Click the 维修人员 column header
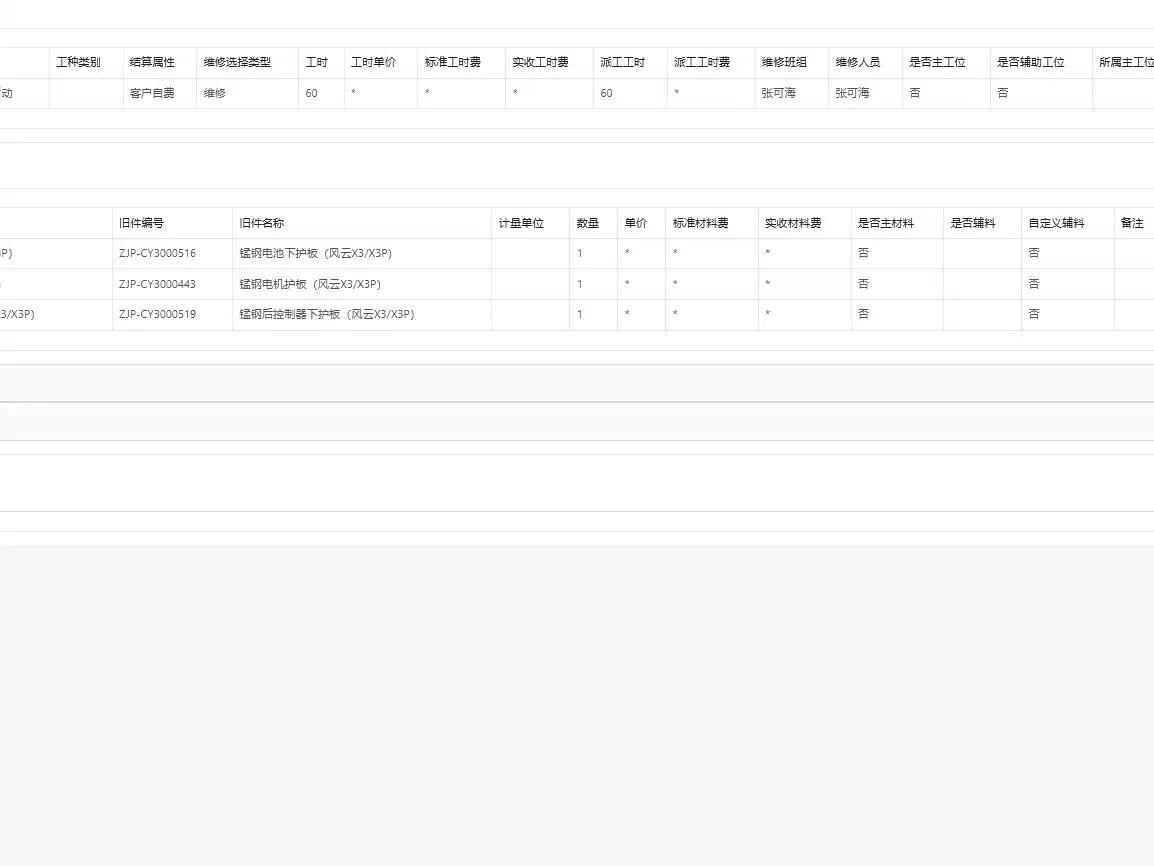The image size is (1154, 866). point(857,63)
